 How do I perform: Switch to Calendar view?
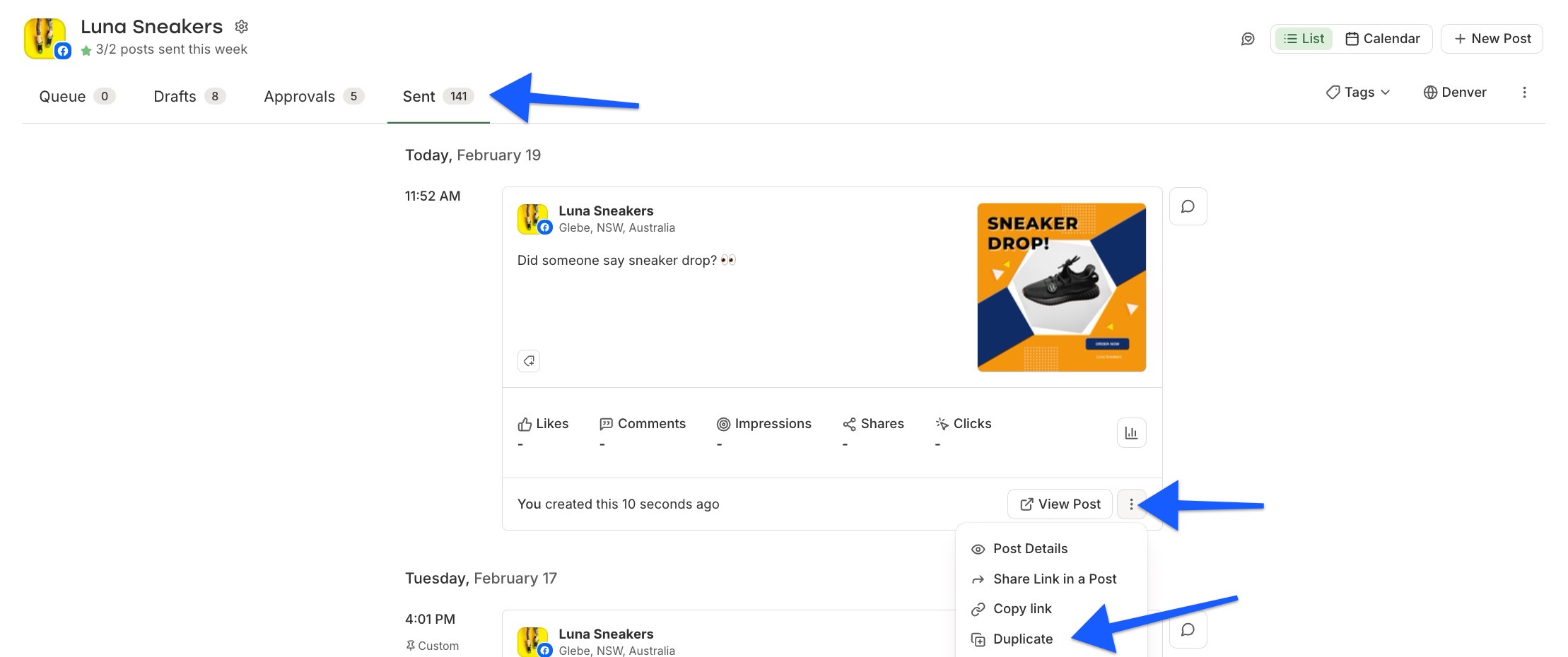tap(1382, 39)
